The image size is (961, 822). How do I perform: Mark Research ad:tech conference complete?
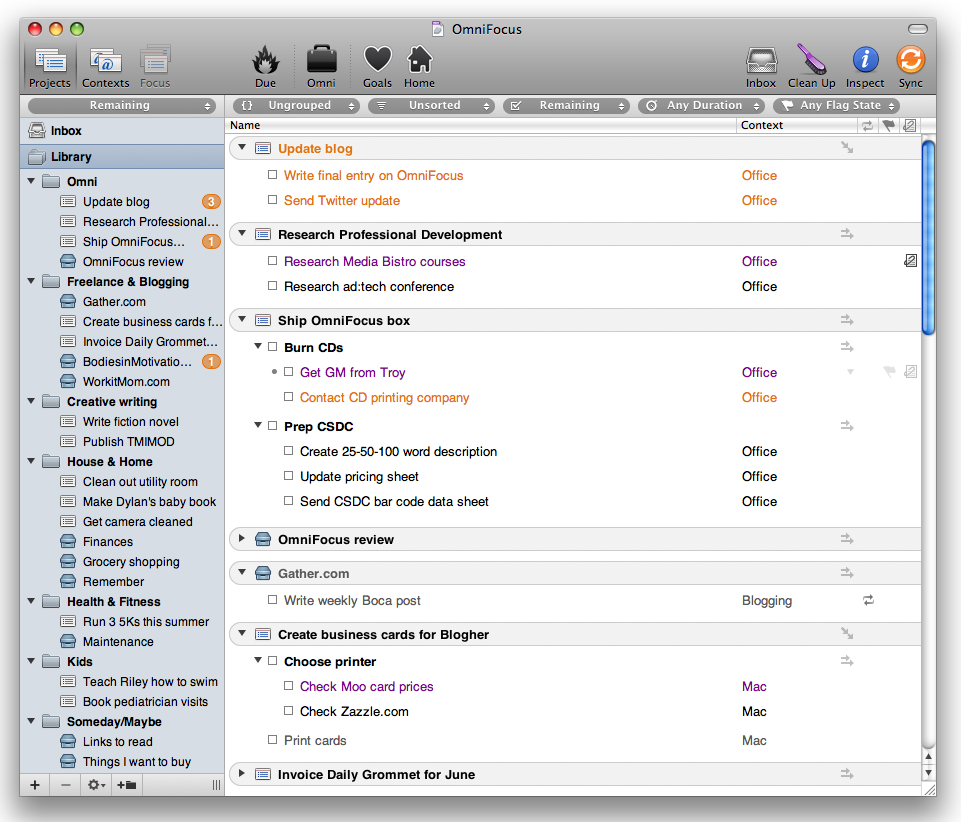[272, 286]
